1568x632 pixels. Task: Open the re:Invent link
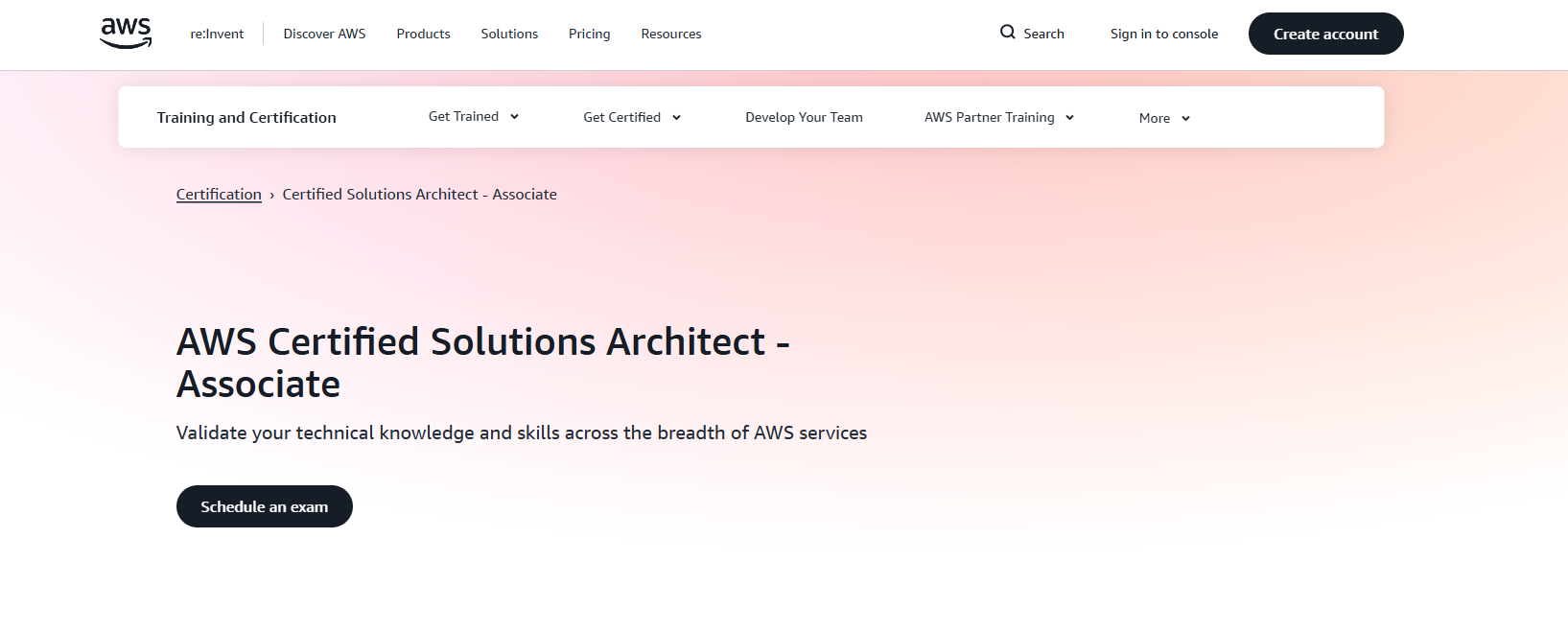click(x=217, y=34)
